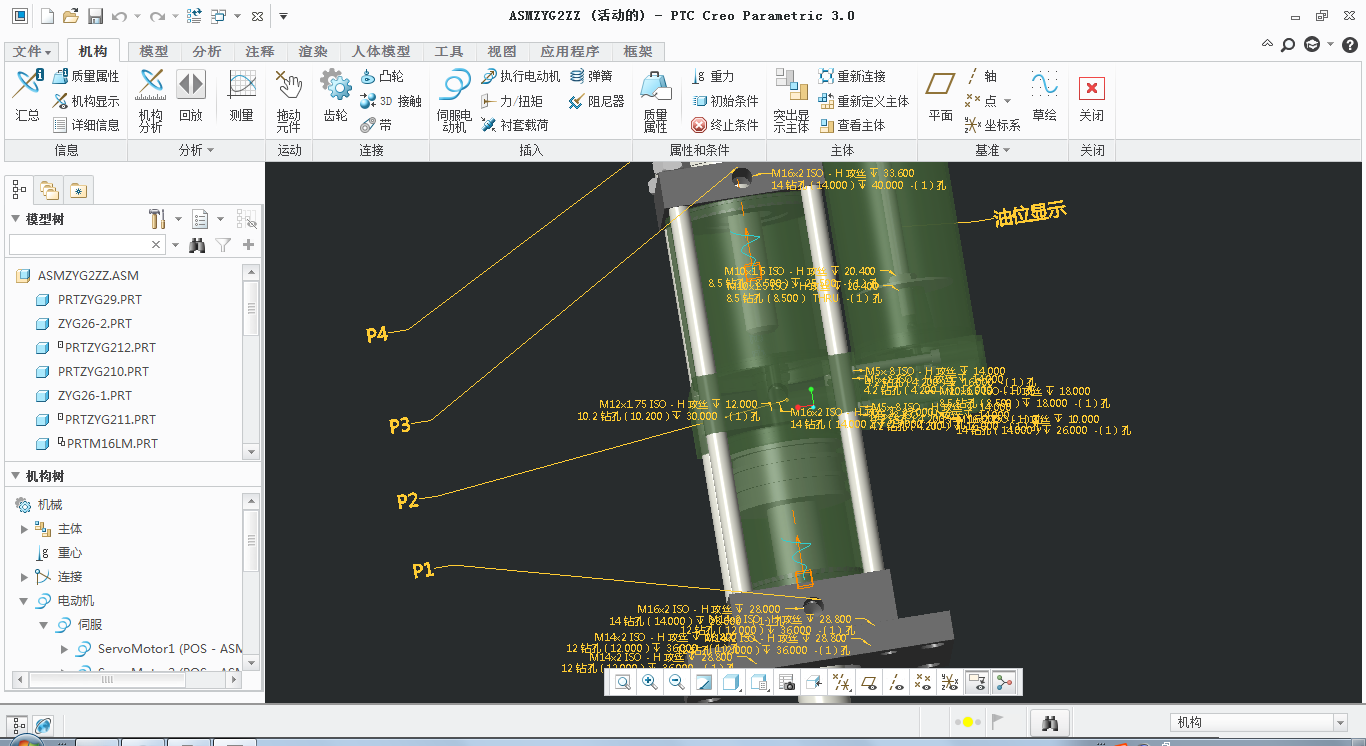Set 初始条件 initial conditions
Screen dimensions: 1366x746
725,101
